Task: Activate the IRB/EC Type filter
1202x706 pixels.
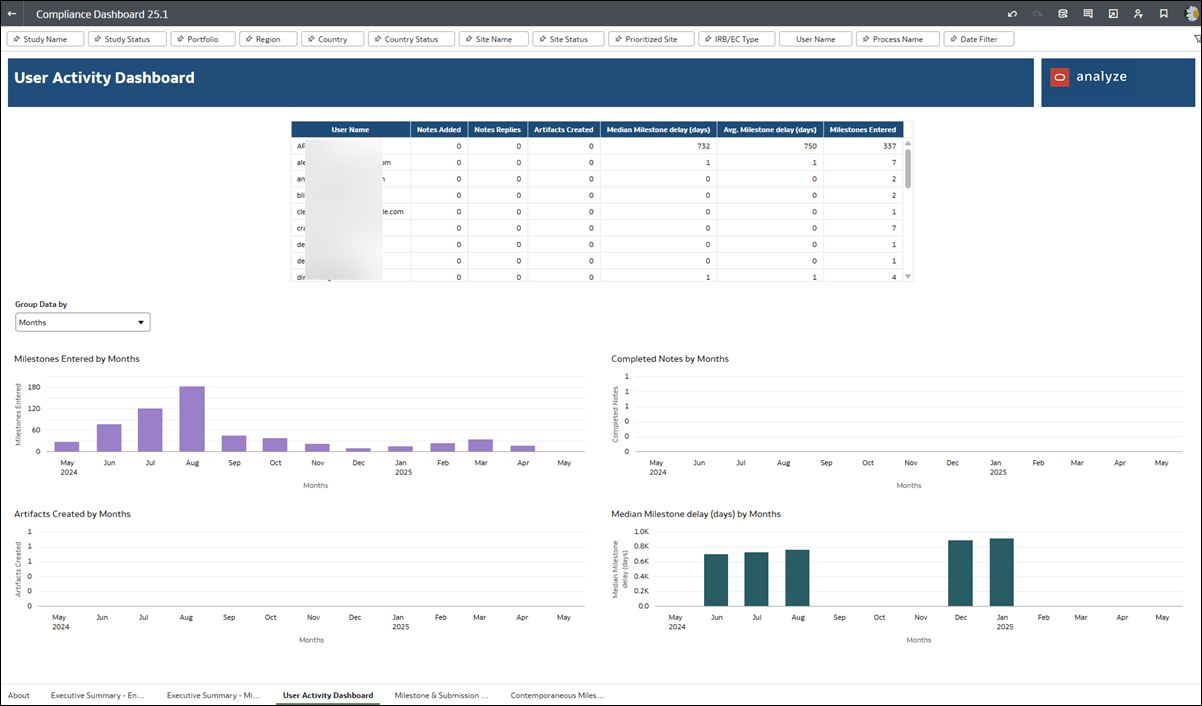Action: (736, 38)
